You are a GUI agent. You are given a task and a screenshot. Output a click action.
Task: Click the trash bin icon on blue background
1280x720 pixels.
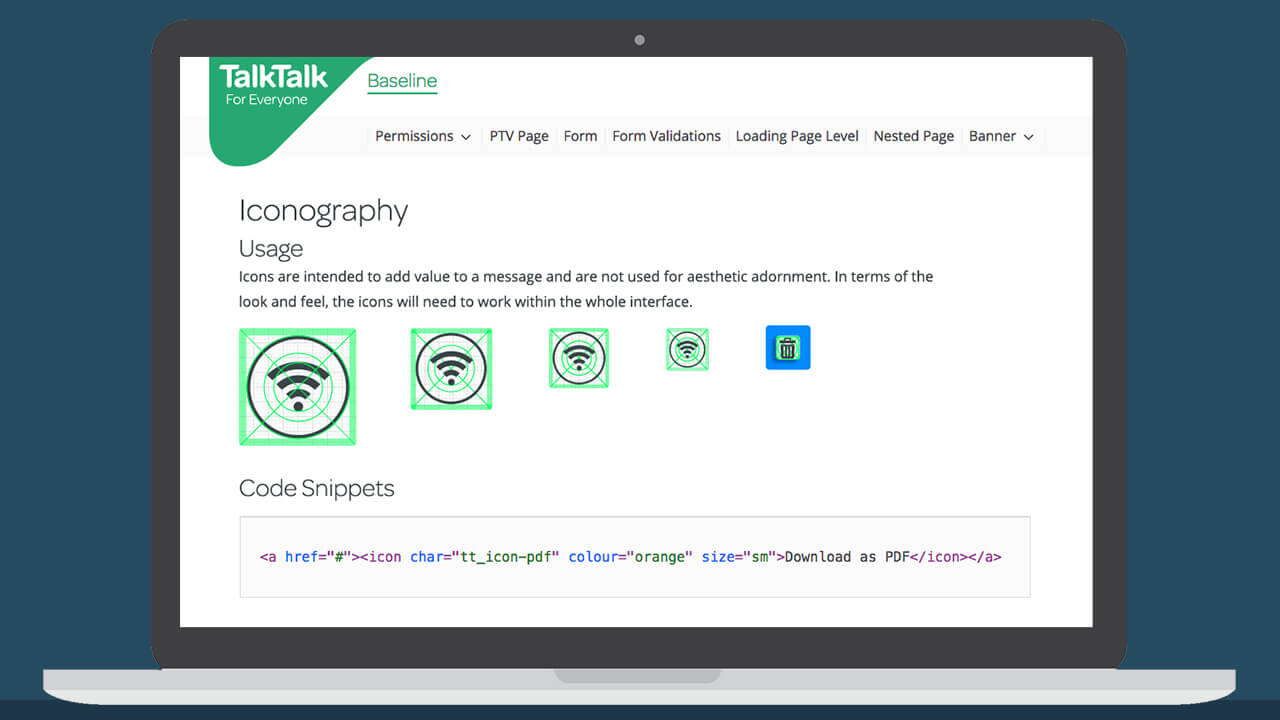788,348
